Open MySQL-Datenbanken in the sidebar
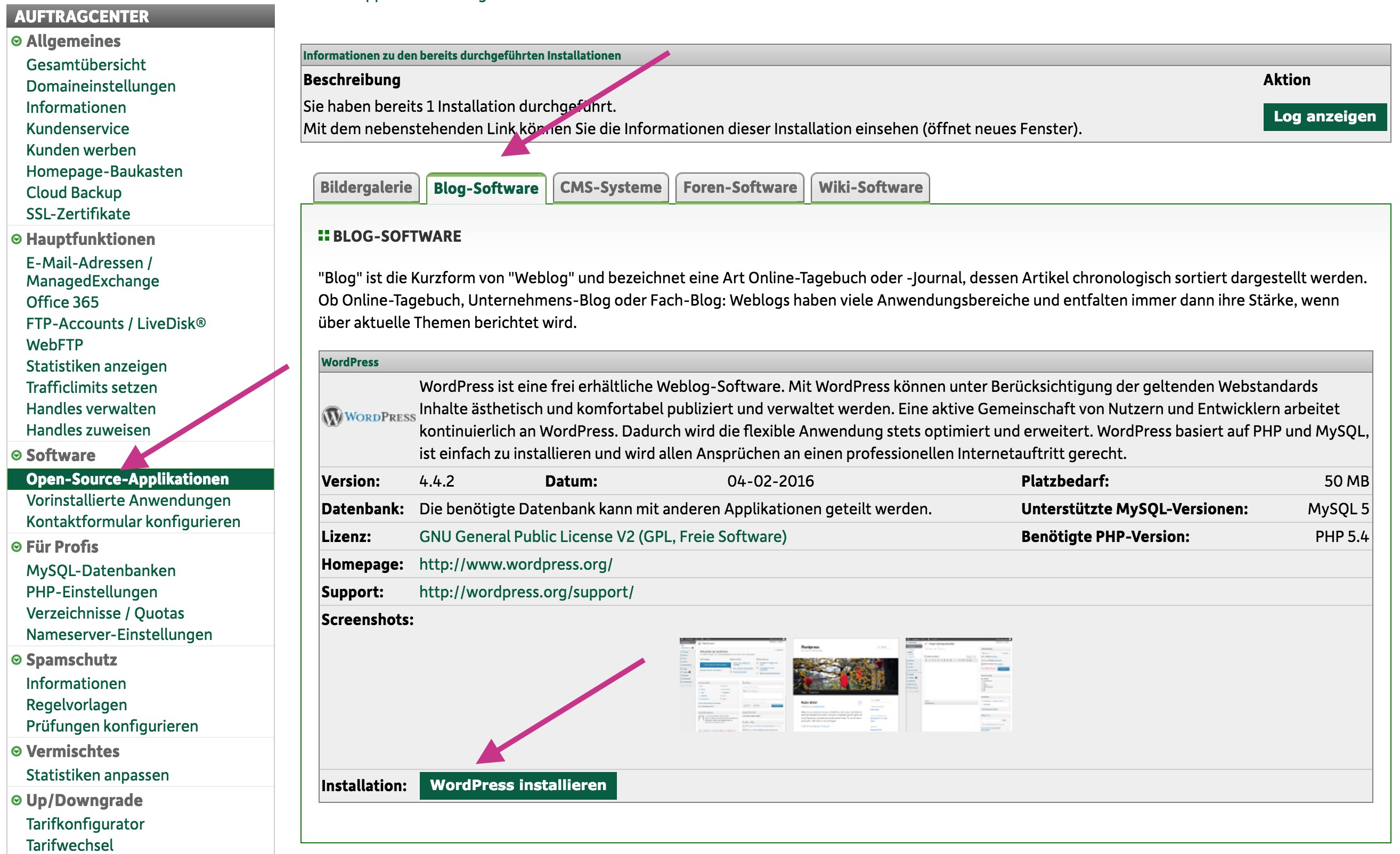Screen dimensions: 1400x854 pyautogui.click(x=101, y=571)
